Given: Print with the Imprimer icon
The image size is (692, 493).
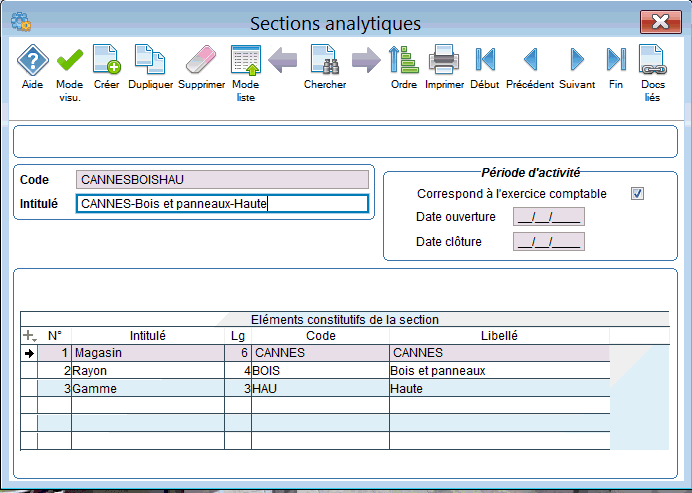Looking at the screenshot, I should (444, 59).
